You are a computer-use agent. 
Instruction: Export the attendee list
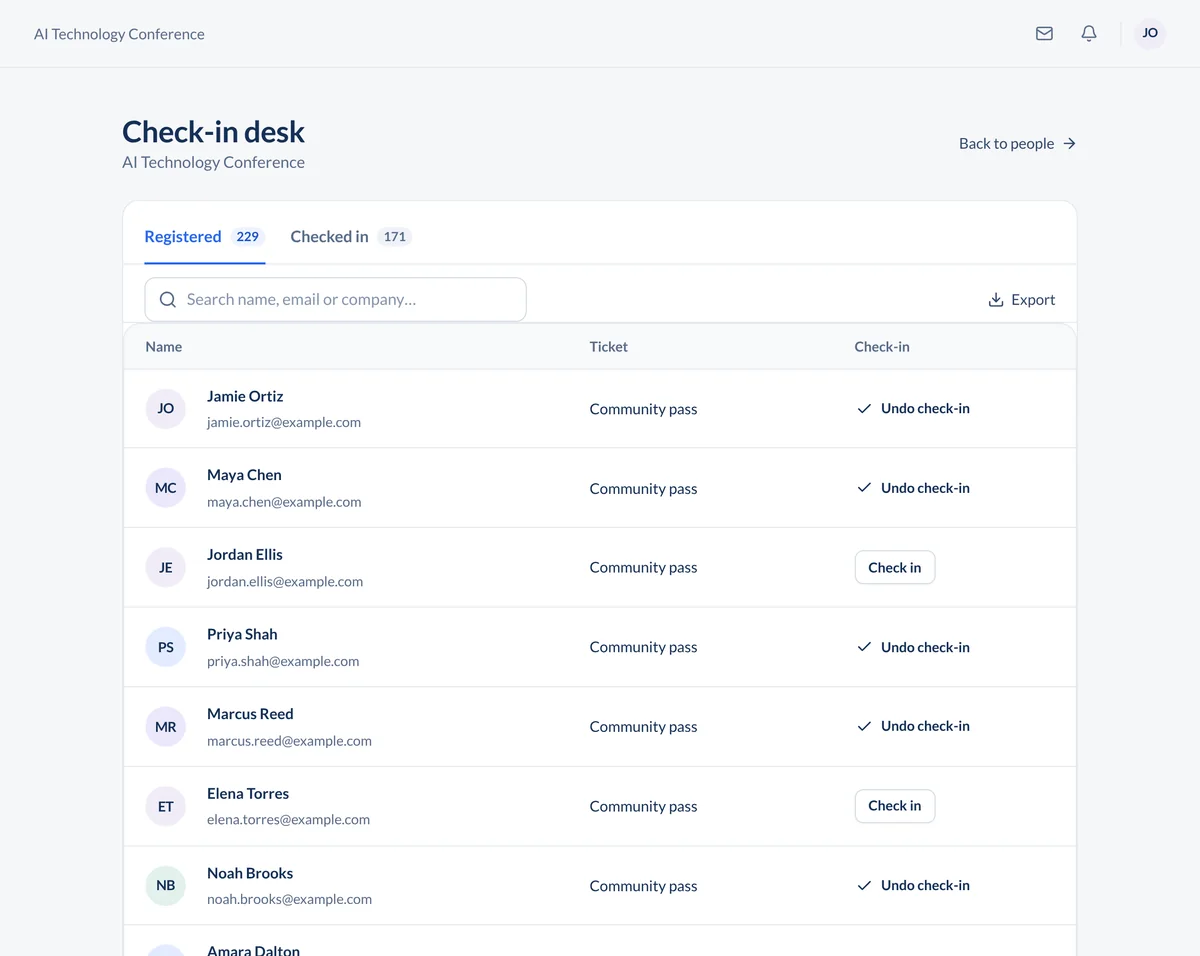(x=1022, y=300)
